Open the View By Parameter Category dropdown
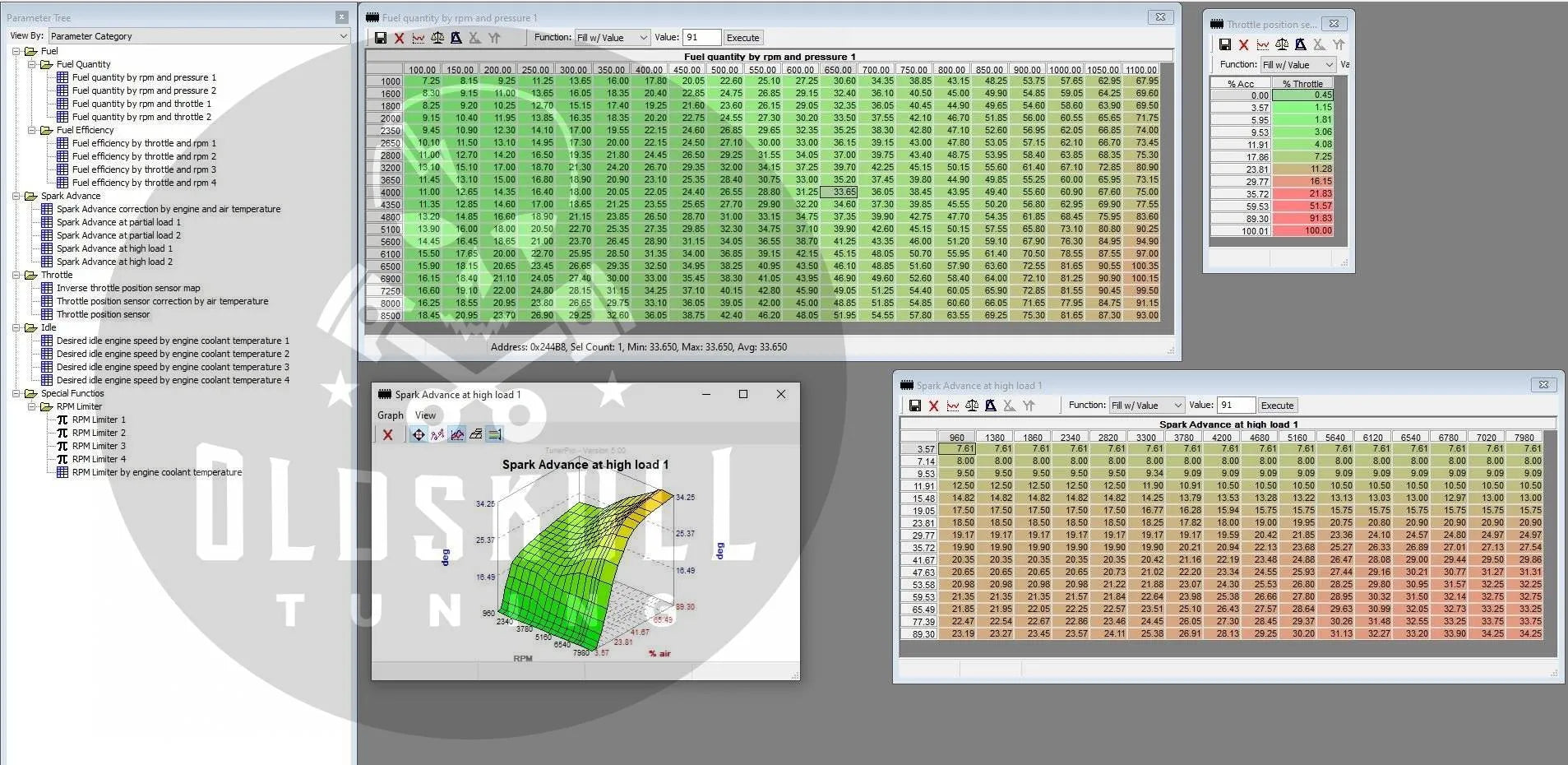 pyautogui.click(x=199, y=36)
